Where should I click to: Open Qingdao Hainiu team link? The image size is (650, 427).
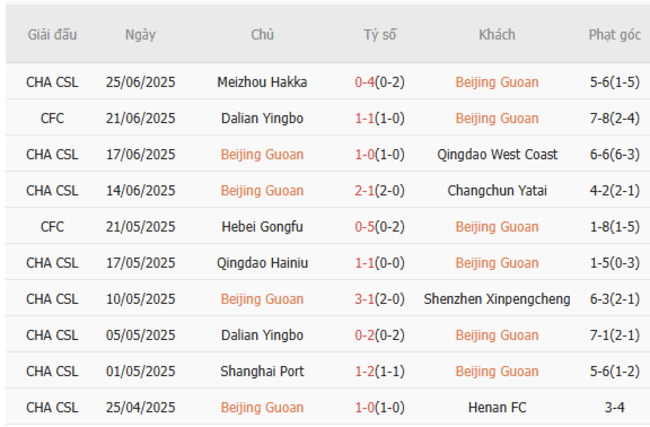(x=262, y=263)
